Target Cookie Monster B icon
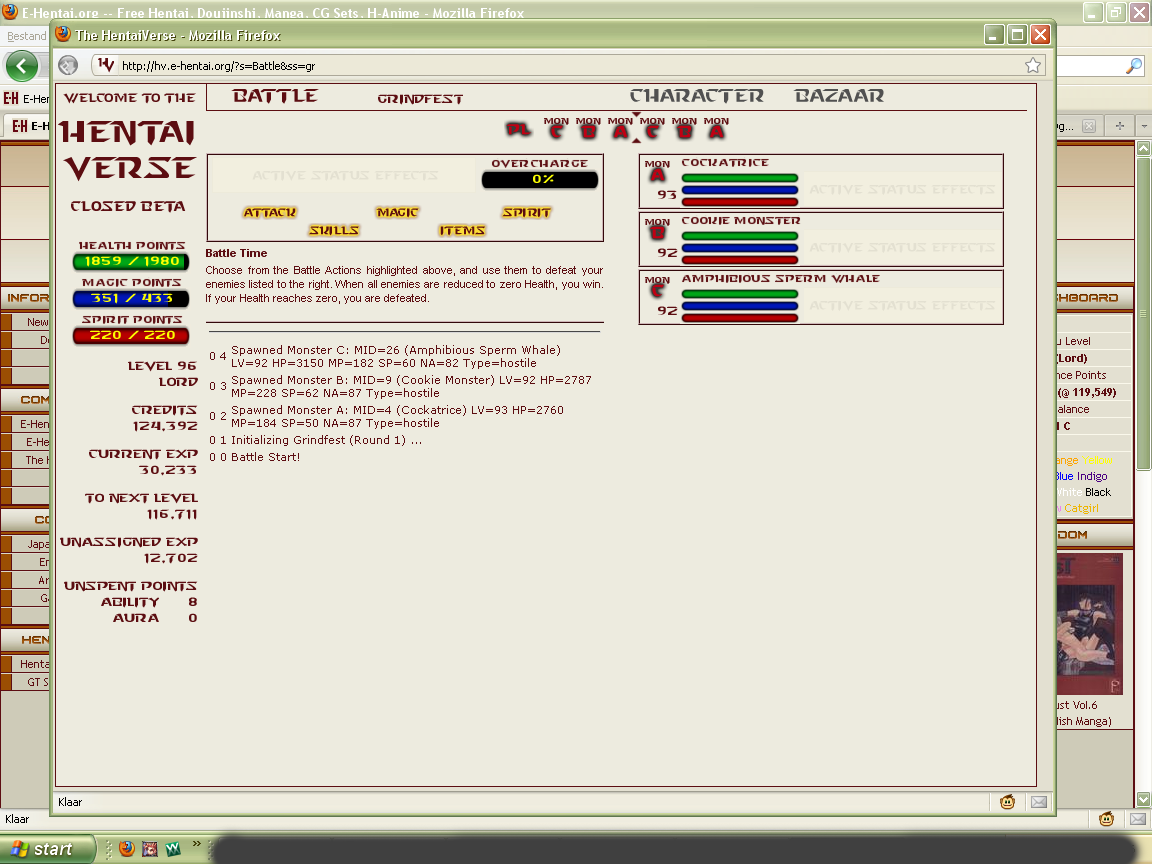The width and height of the screenshot is (1152, 864). (x=658, y=233)
